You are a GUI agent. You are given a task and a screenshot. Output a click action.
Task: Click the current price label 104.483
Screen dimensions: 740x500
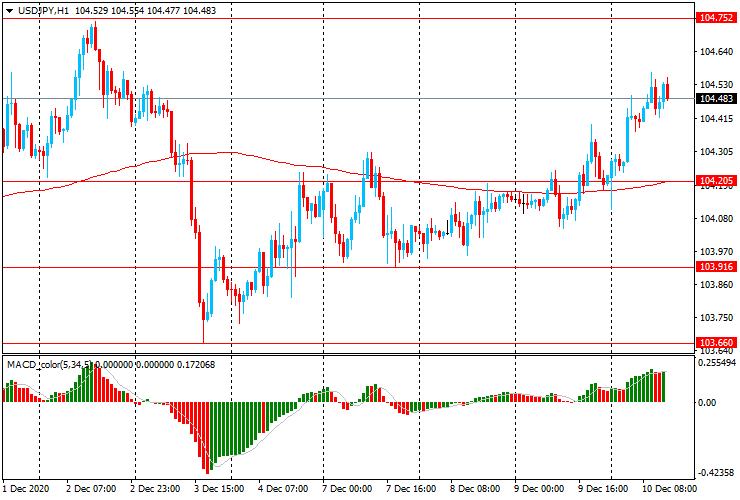tap(717, 98)
